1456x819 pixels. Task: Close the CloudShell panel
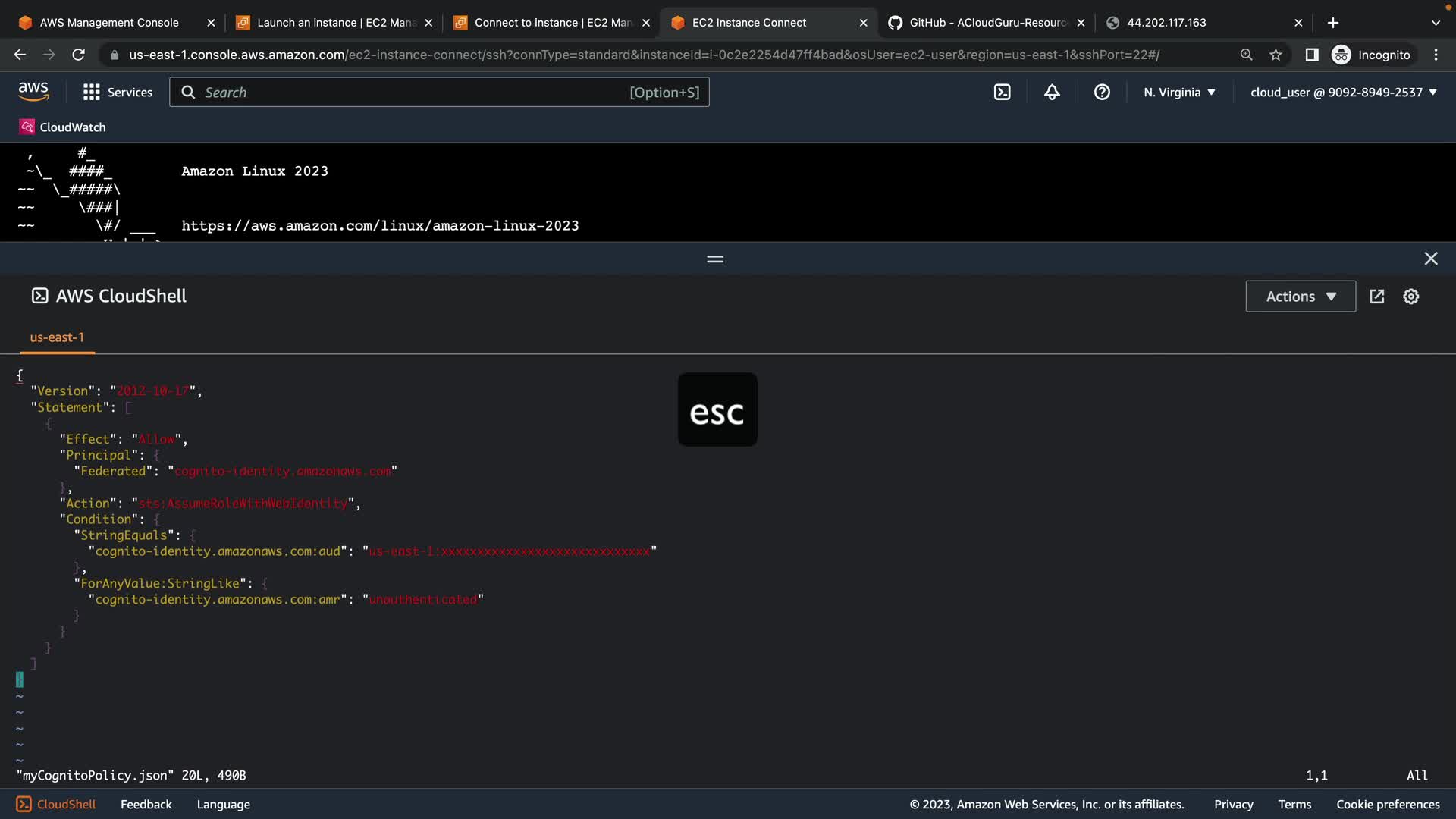coord(1430,259)
